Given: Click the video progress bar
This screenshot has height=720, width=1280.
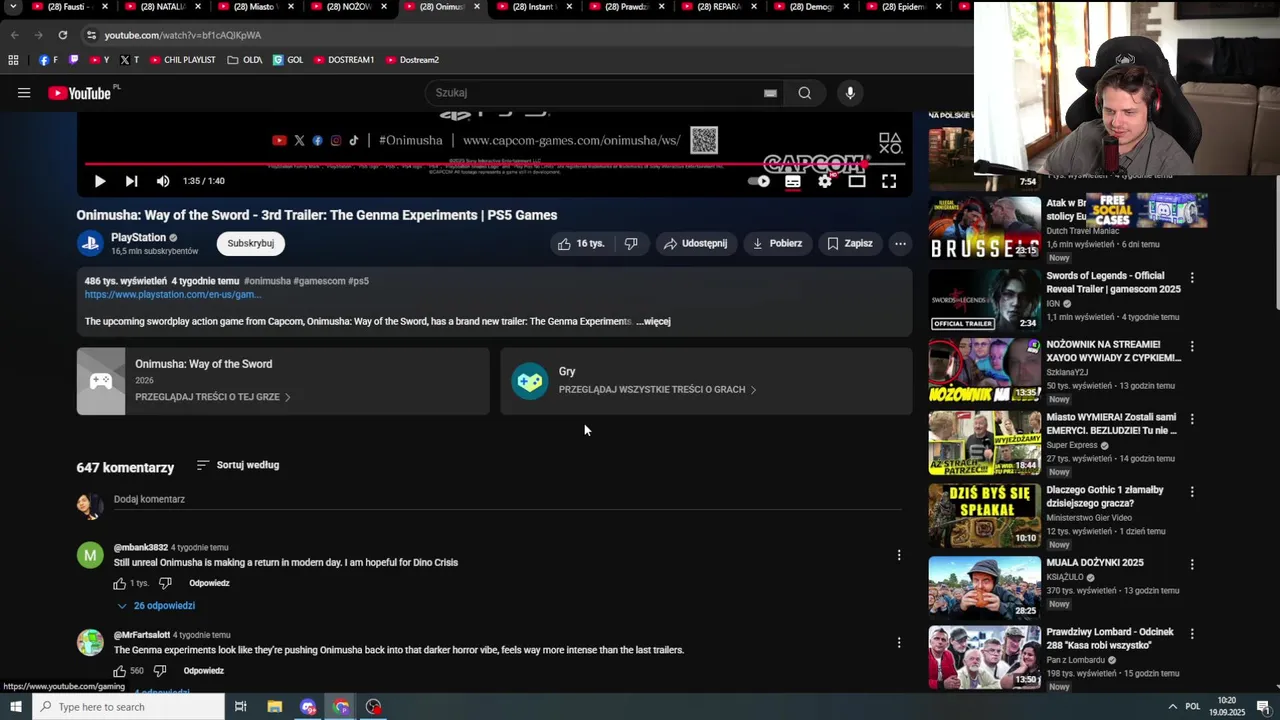Looking at the screenshot, I should pyautogui.click(x=495, y=164).
